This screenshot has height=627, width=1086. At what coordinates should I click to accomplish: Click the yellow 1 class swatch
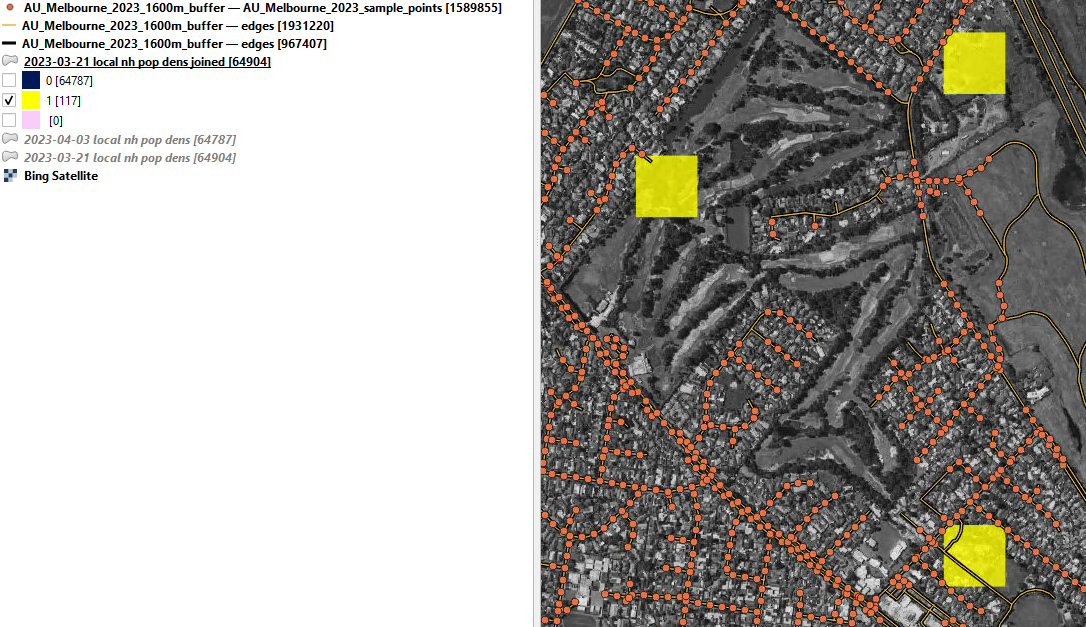[31, 100]
